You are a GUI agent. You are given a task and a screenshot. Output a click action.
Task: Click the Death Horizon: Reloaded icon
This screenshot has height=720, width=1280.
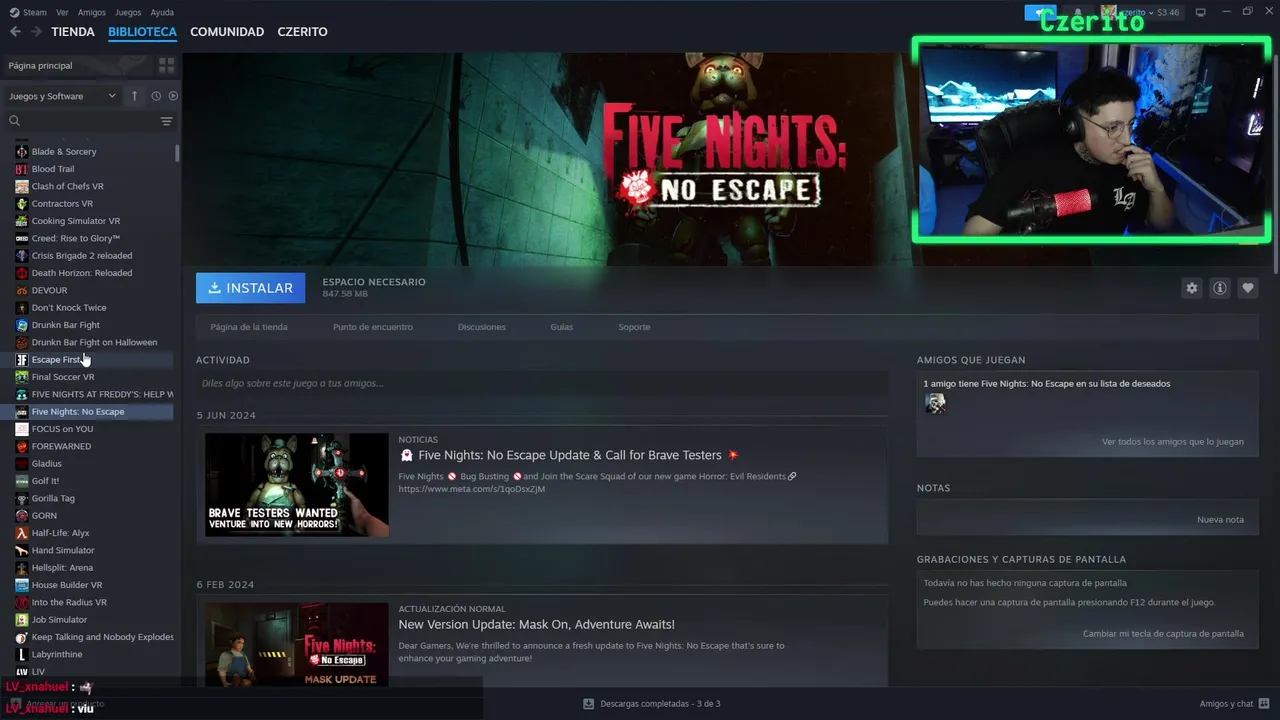coord(22,273)
